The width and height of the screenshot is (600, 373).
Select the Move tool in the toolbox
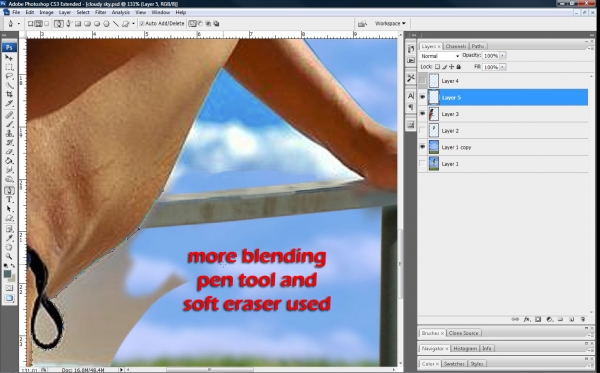(x=9, y=58)
